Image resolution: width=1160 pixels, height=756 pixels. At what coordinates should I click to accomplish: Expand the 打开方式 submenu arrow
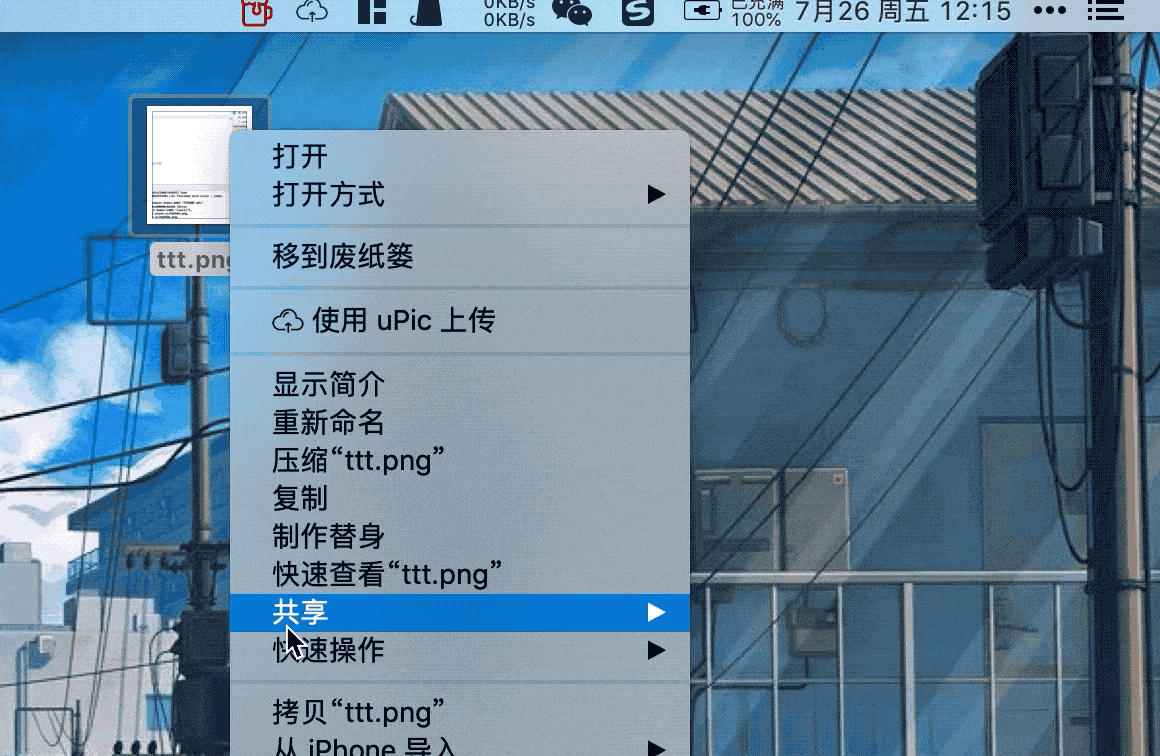[x=655, y=195]
